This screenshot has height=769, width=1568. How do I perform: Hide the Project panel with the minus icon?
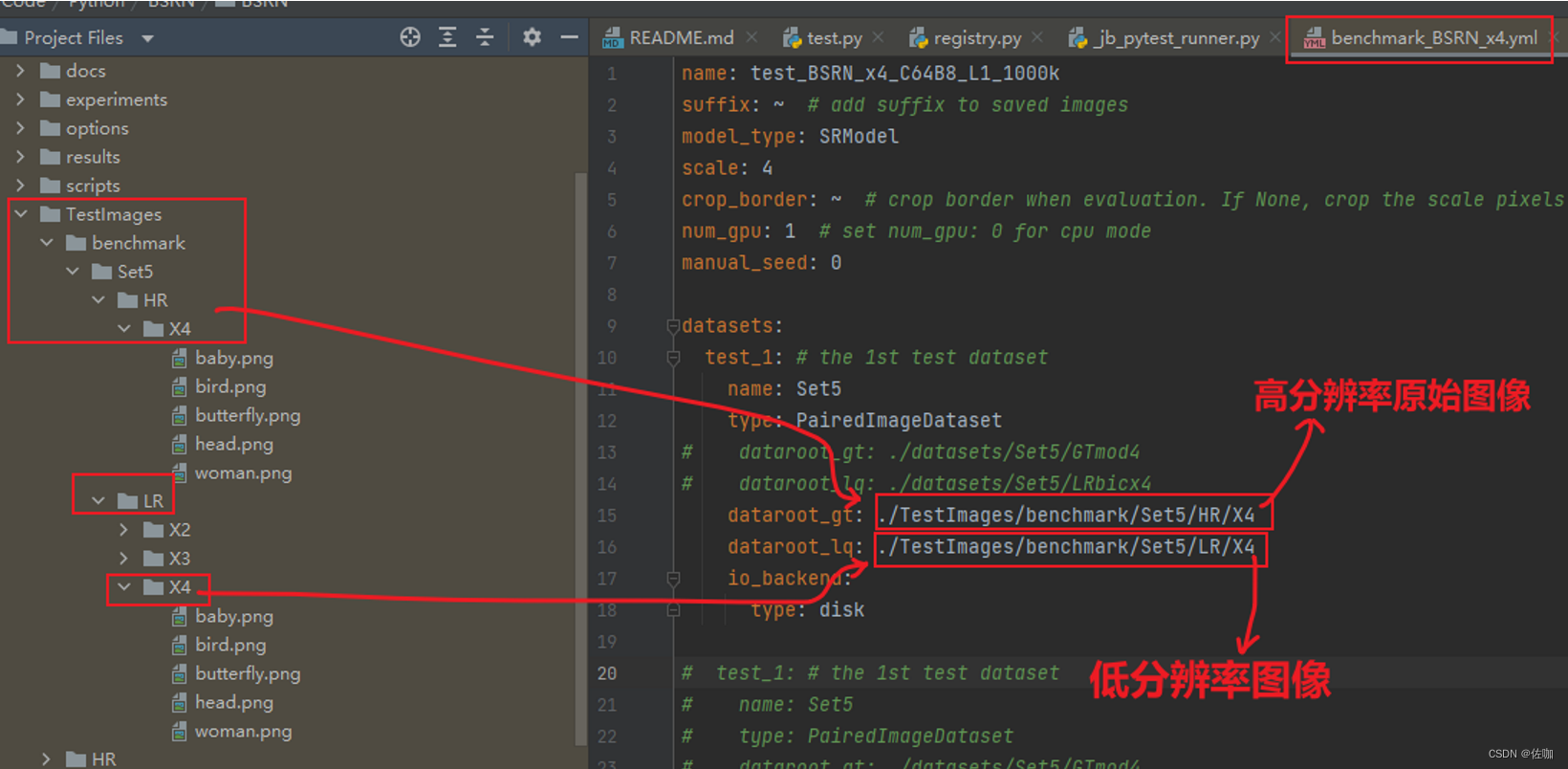[569, 37]
